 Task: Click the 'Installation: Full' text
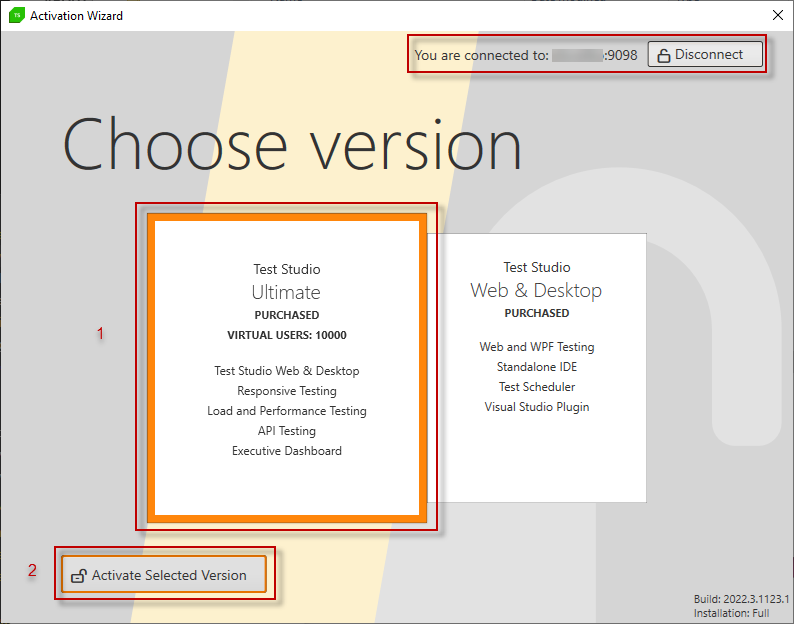[x=731, y=613]
